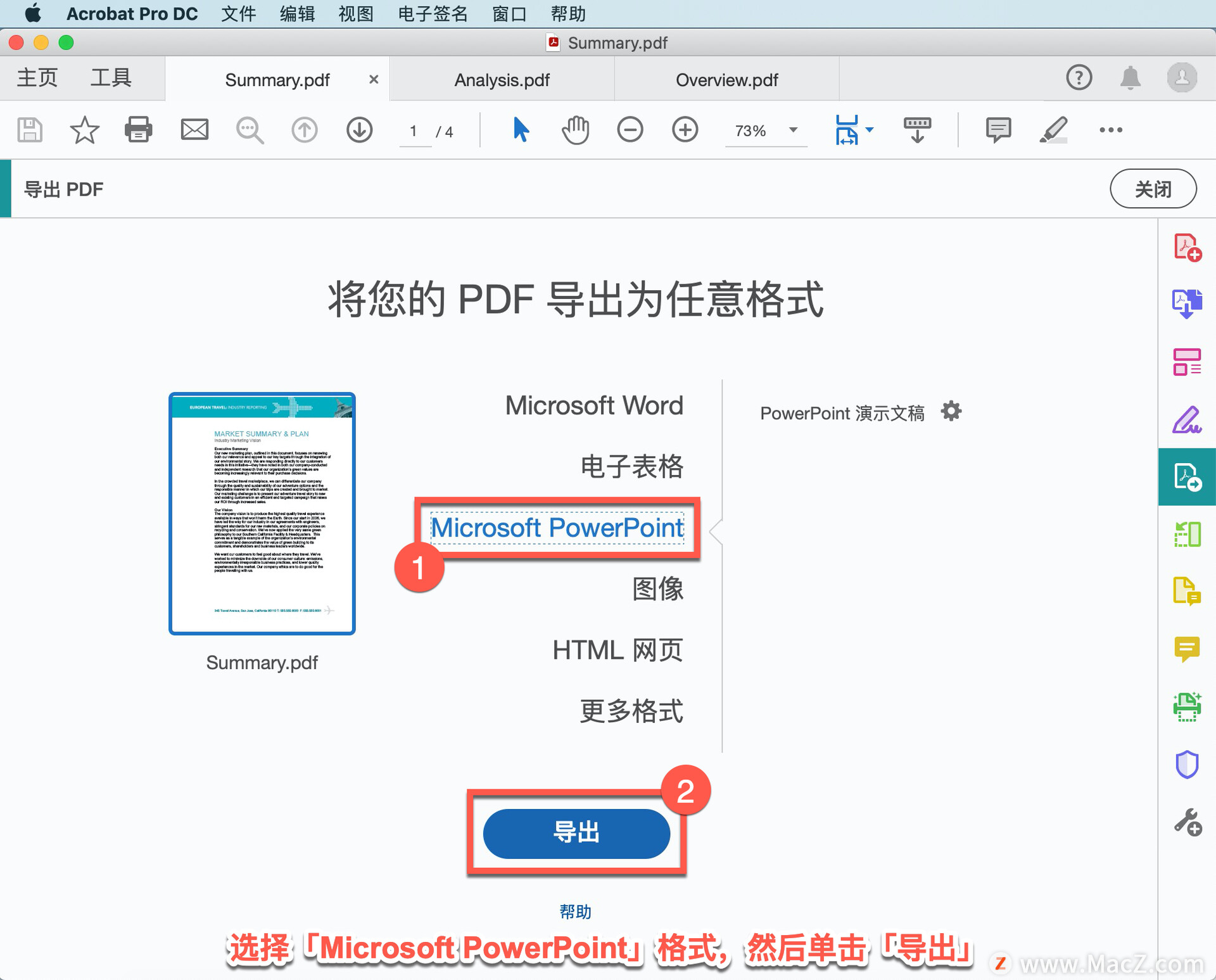Viewport: 1216px width, 980px height.
Task: Open Combine Files sidebar tool
Action: (x=1187, y=303)
